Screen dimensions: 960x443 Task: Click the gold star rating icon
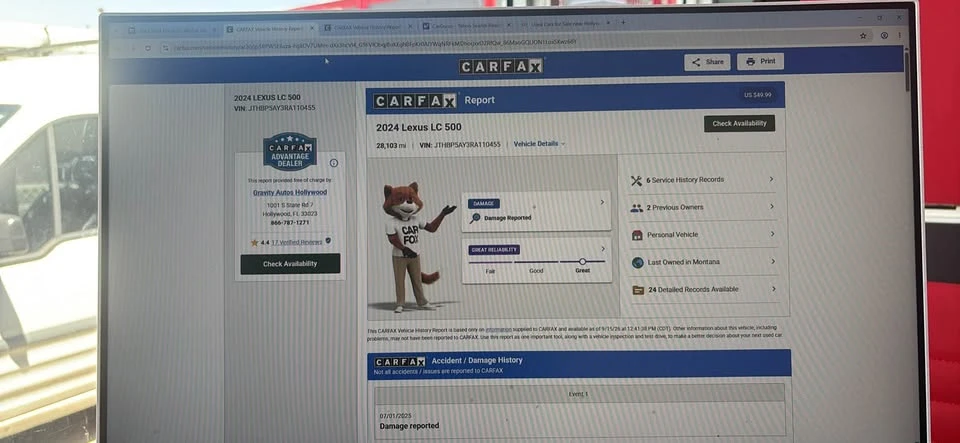255,242
